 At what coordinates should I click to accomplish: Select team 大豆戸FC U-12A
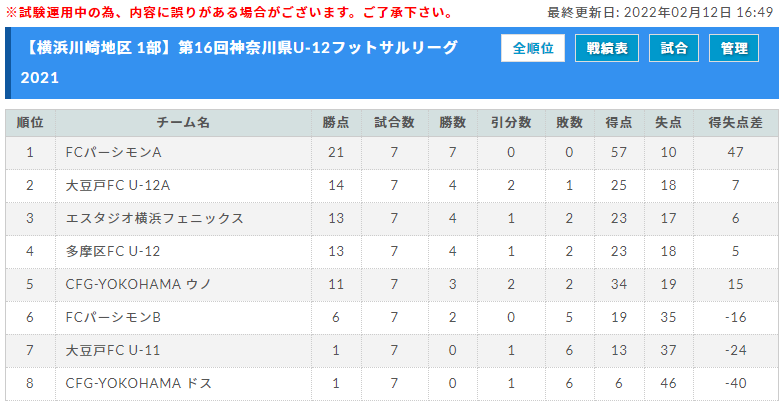pyautogui.click(x=117, y=186)
